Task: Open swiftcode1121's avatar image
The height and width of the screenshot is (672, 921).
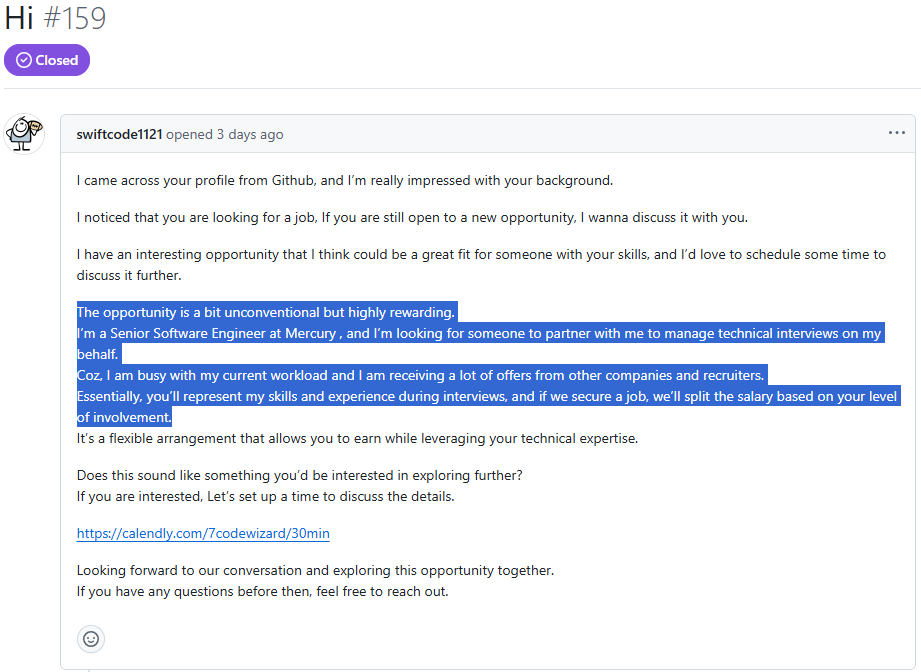Action: [x=24, y=134]
